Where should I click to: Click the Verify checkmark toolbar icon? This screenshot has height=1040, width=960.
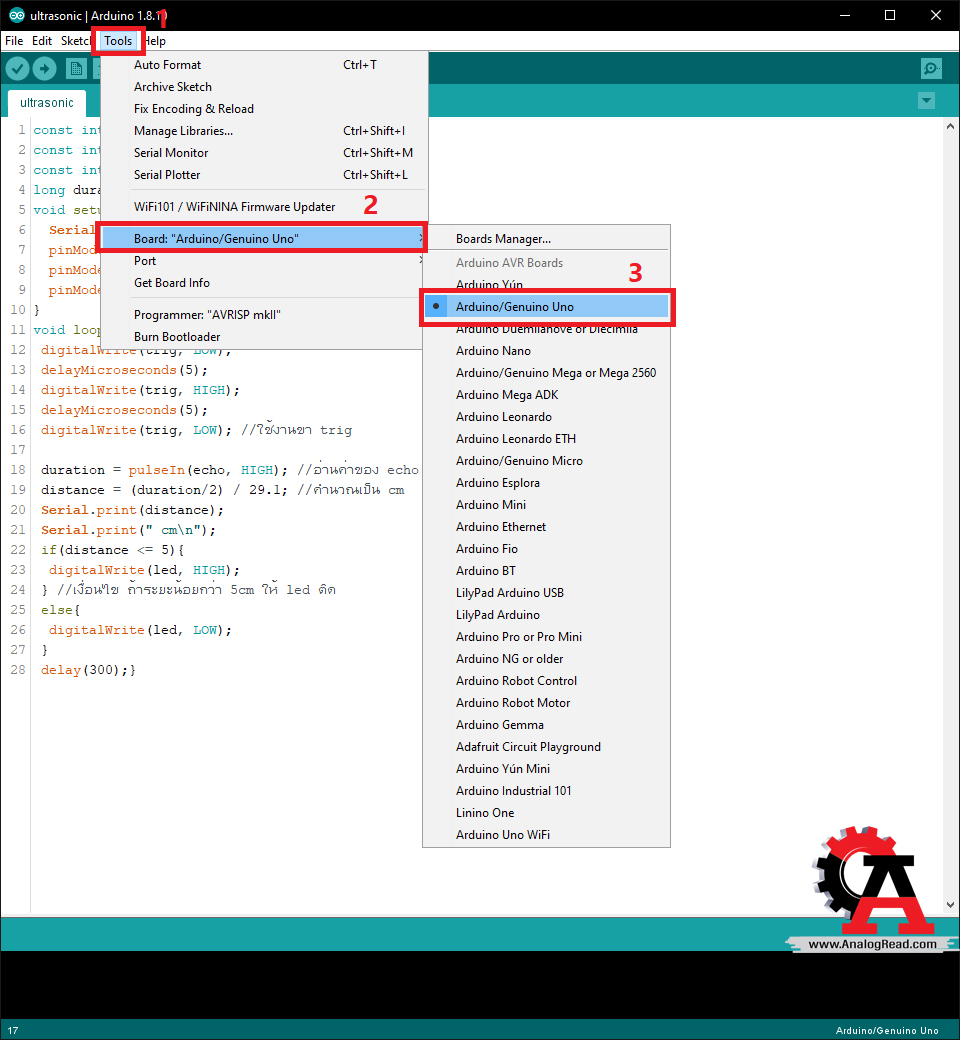tap(17, 68)
